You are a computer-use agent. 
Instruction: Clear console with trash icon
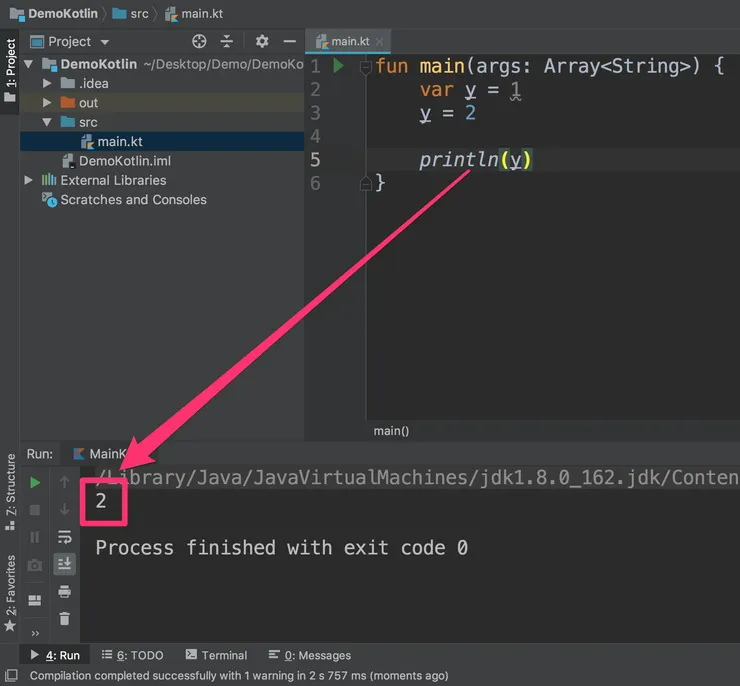65,619
